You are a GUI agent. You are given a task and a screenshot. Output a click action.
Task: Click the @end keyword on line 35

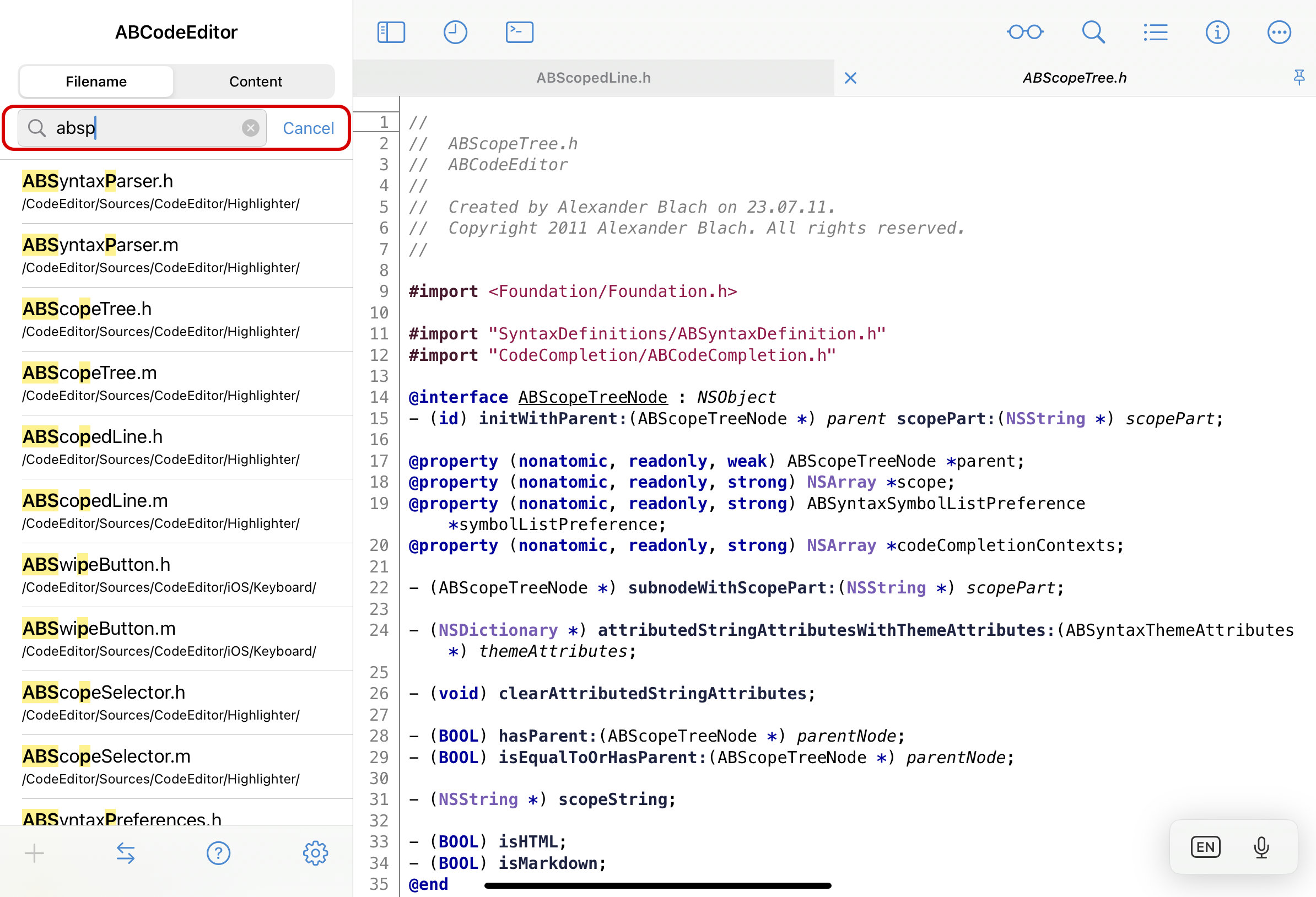[x=429, y=884]
